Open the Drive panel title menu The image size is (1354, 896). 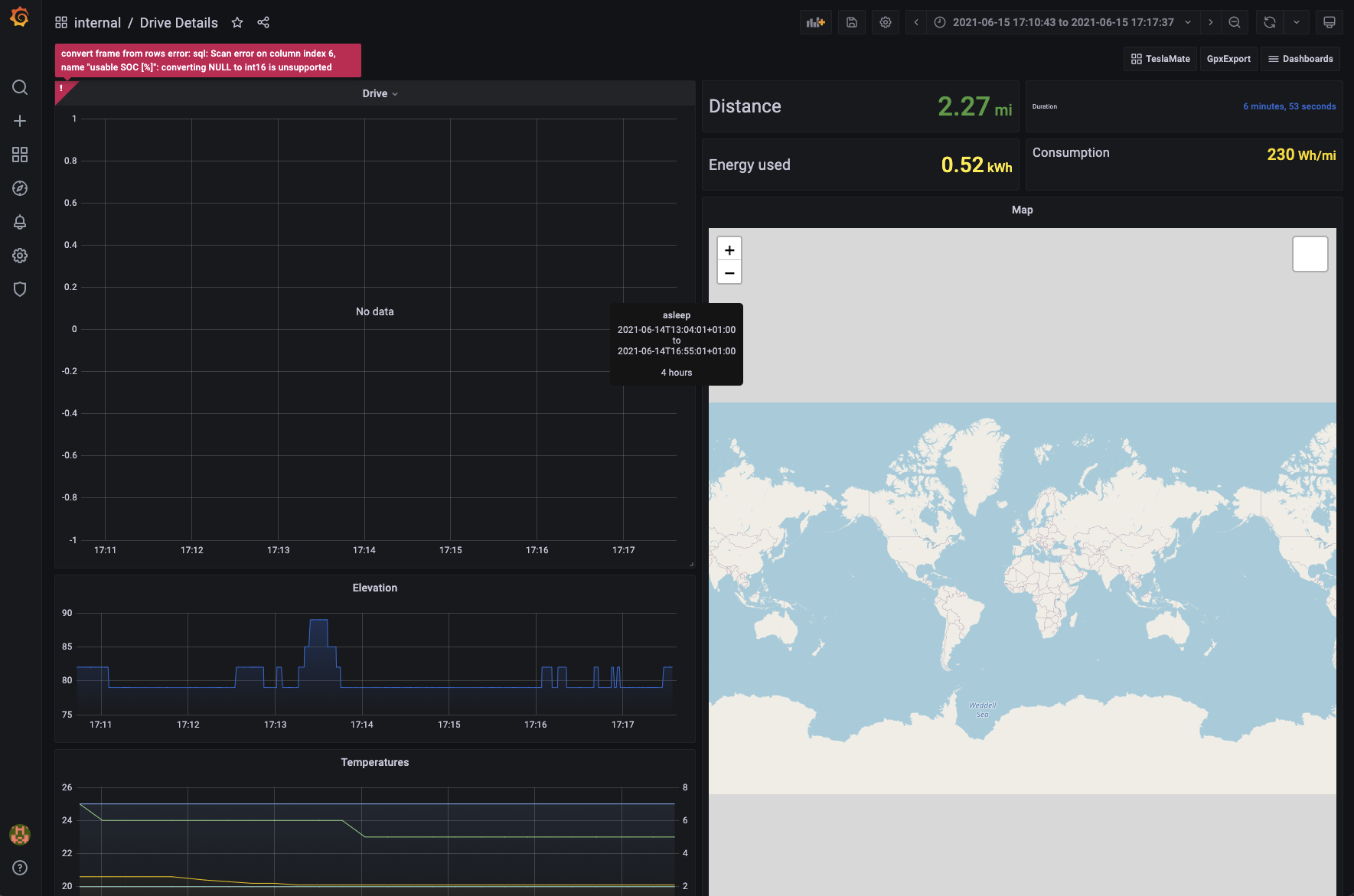(380, 93)
